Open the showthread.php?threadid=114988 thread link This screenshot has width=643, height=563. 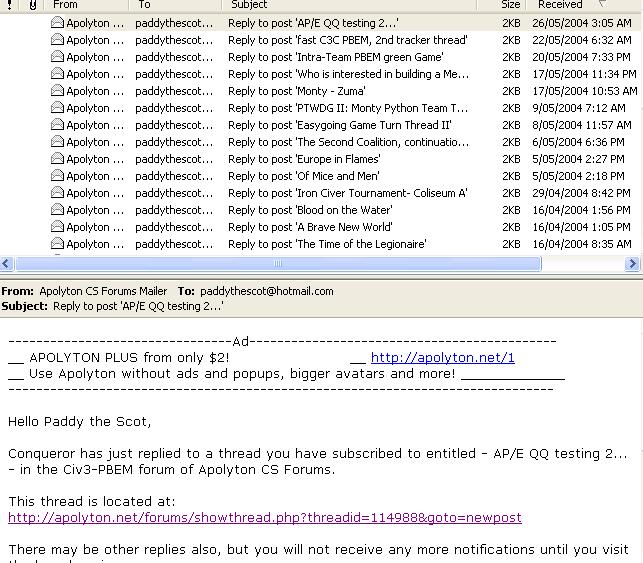click(265, 517)
